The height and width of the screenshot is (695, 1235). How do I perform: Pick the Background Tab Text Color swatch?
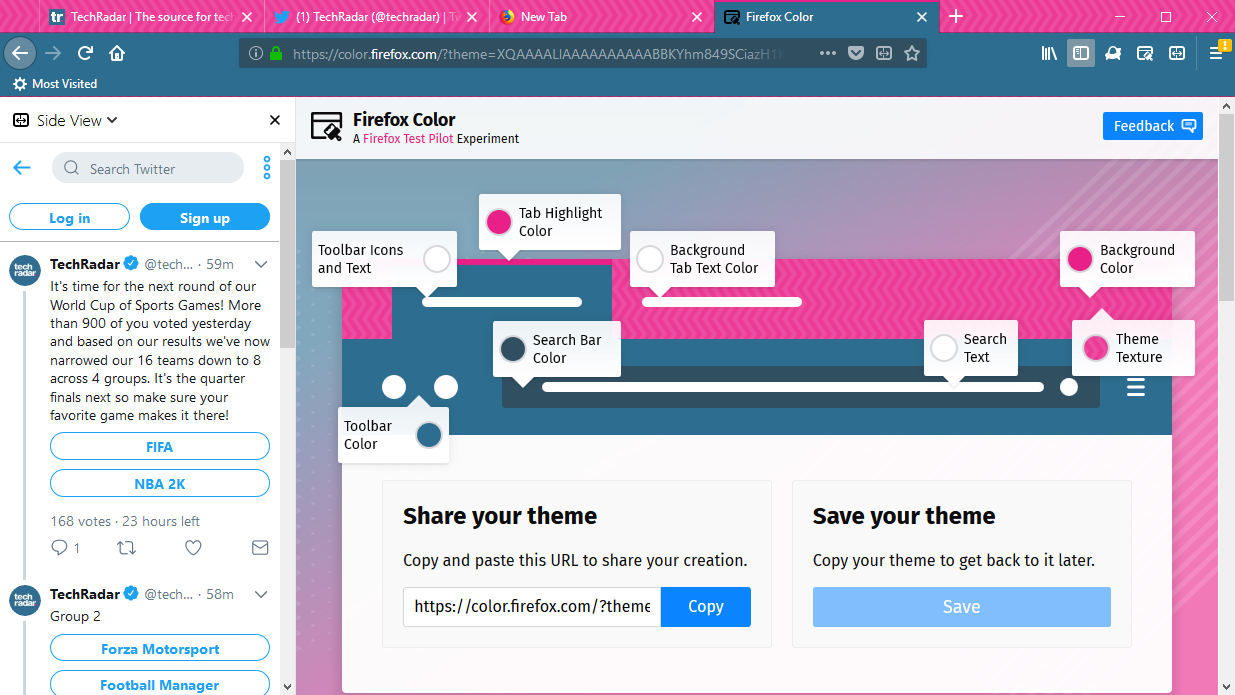650,260
